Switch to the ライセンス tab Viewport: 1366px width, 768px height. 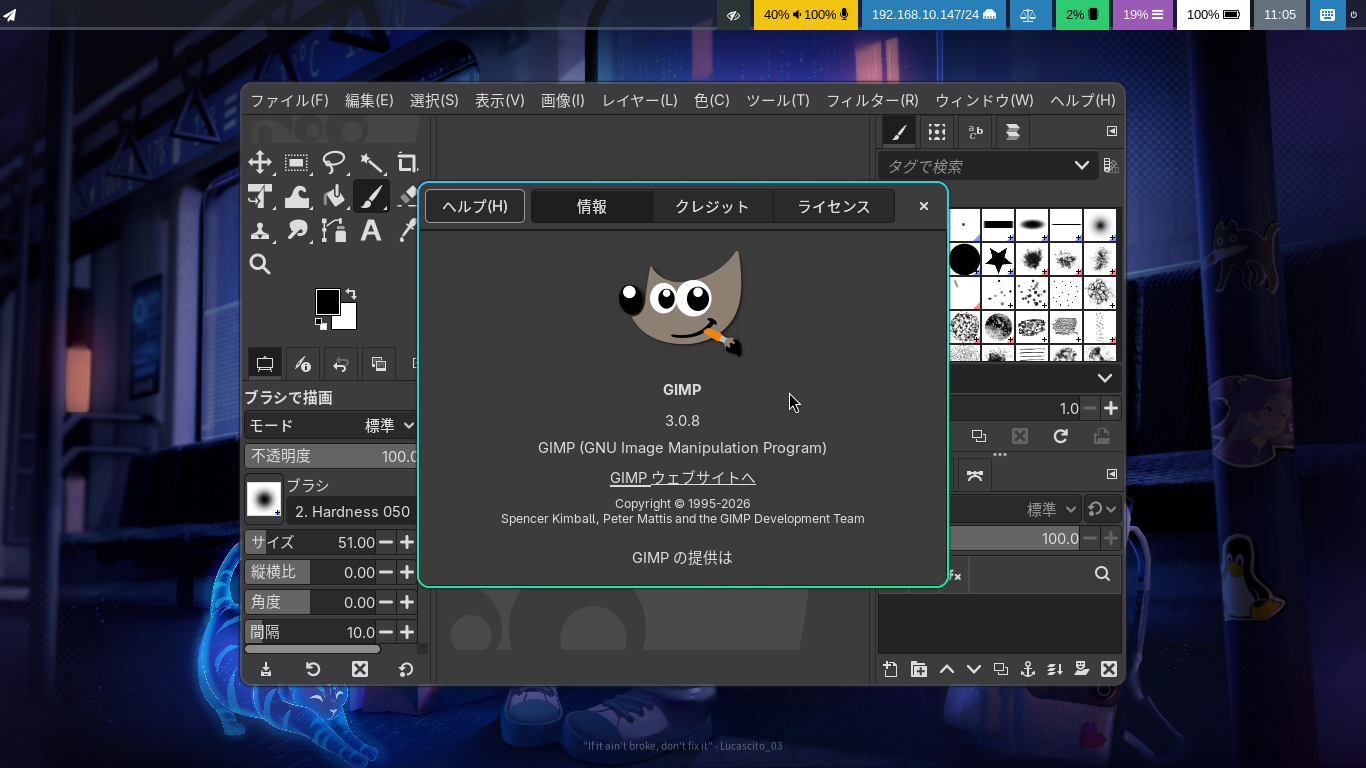833,206
